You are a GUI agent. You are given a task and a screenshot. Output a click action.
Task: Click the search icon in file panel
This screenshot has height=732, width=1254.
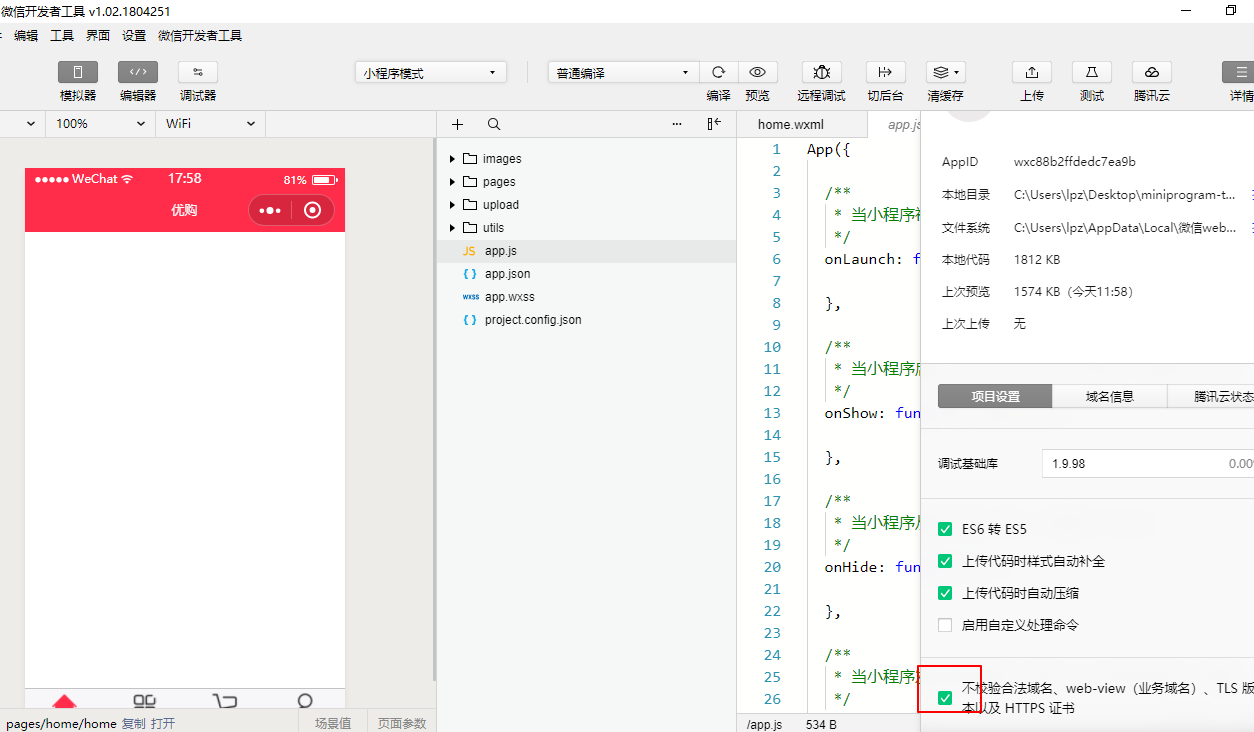[x=494, y=124]
